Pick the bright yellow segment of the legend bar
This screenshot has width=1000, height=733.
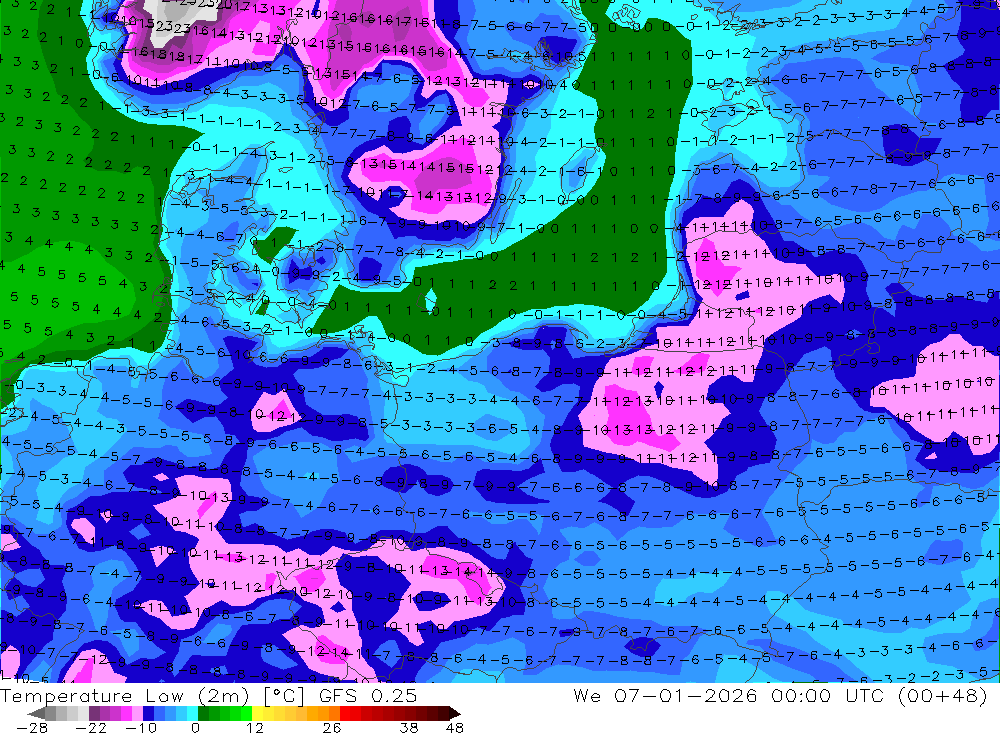257,714
